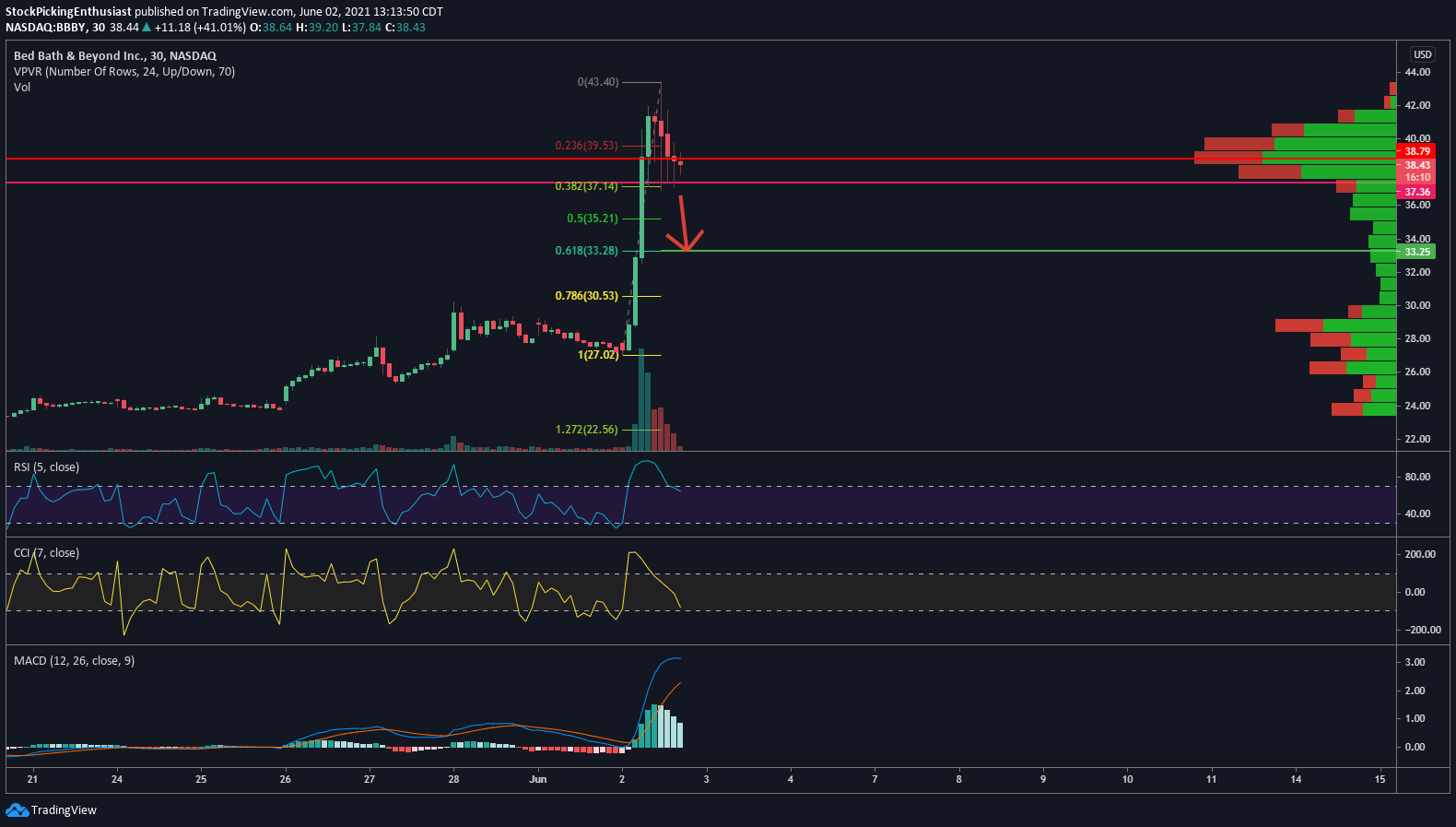Click date 10 on the time axis
The height and width of the screenshot is (827, 1456).
click(x=1127, y=779)
